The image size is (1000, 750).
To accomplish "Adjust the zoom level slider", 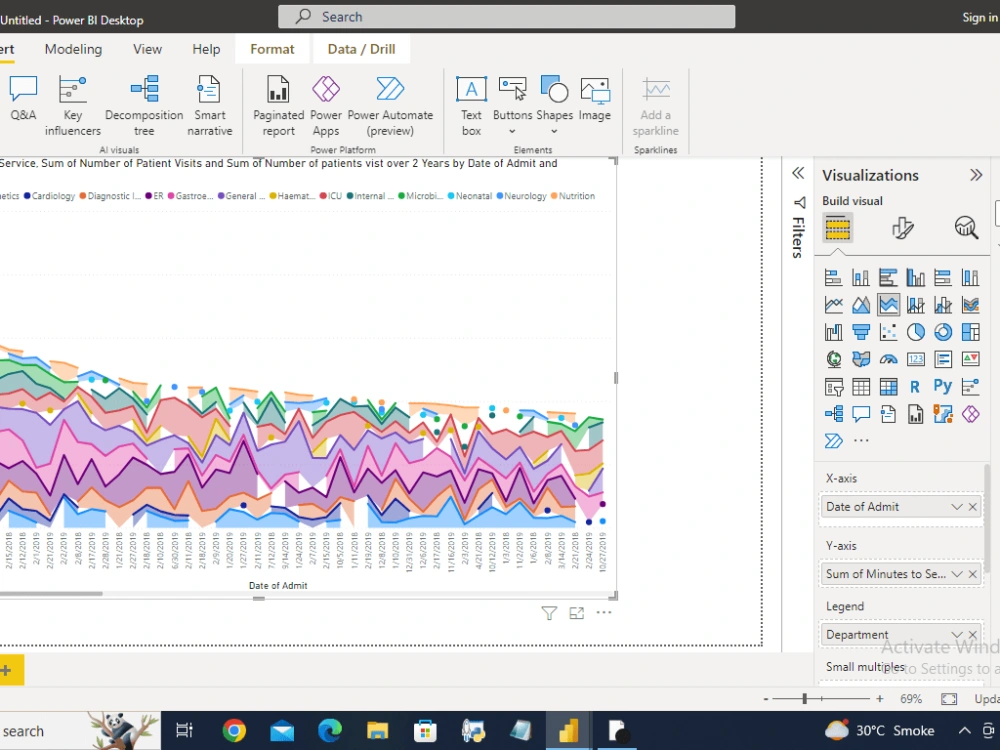I will pos(805,699).
